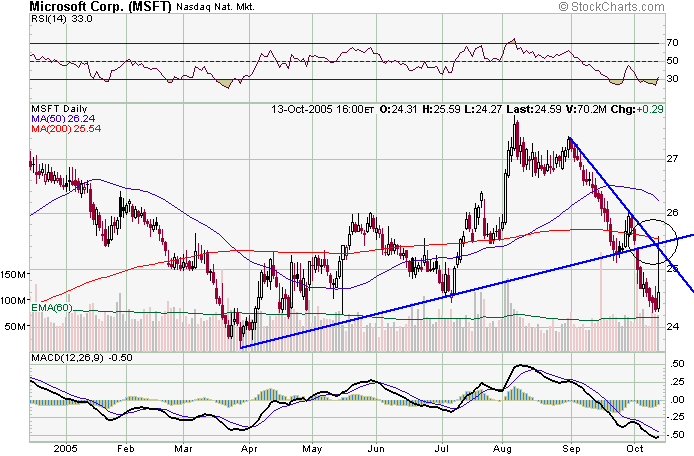Click the EMA(60) volume legend label
This screenshot has width=694, height=456.
tap(52, 307)
